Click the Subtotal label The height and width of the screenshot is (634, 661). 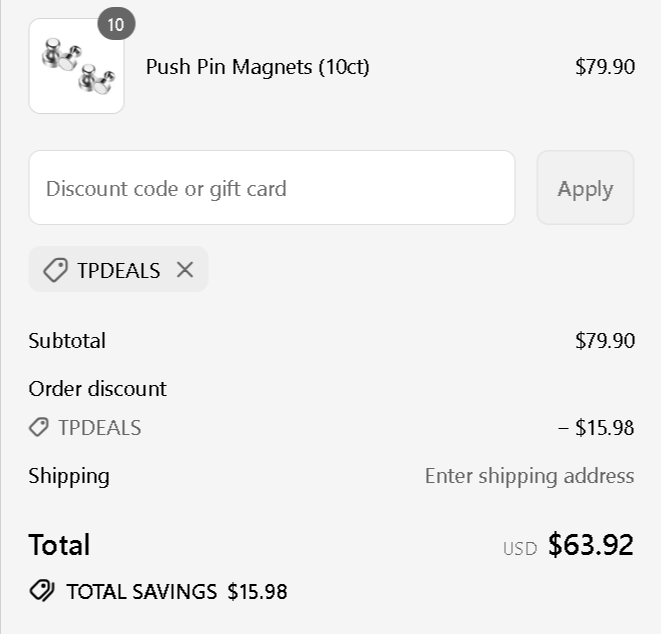click(67, 340)
